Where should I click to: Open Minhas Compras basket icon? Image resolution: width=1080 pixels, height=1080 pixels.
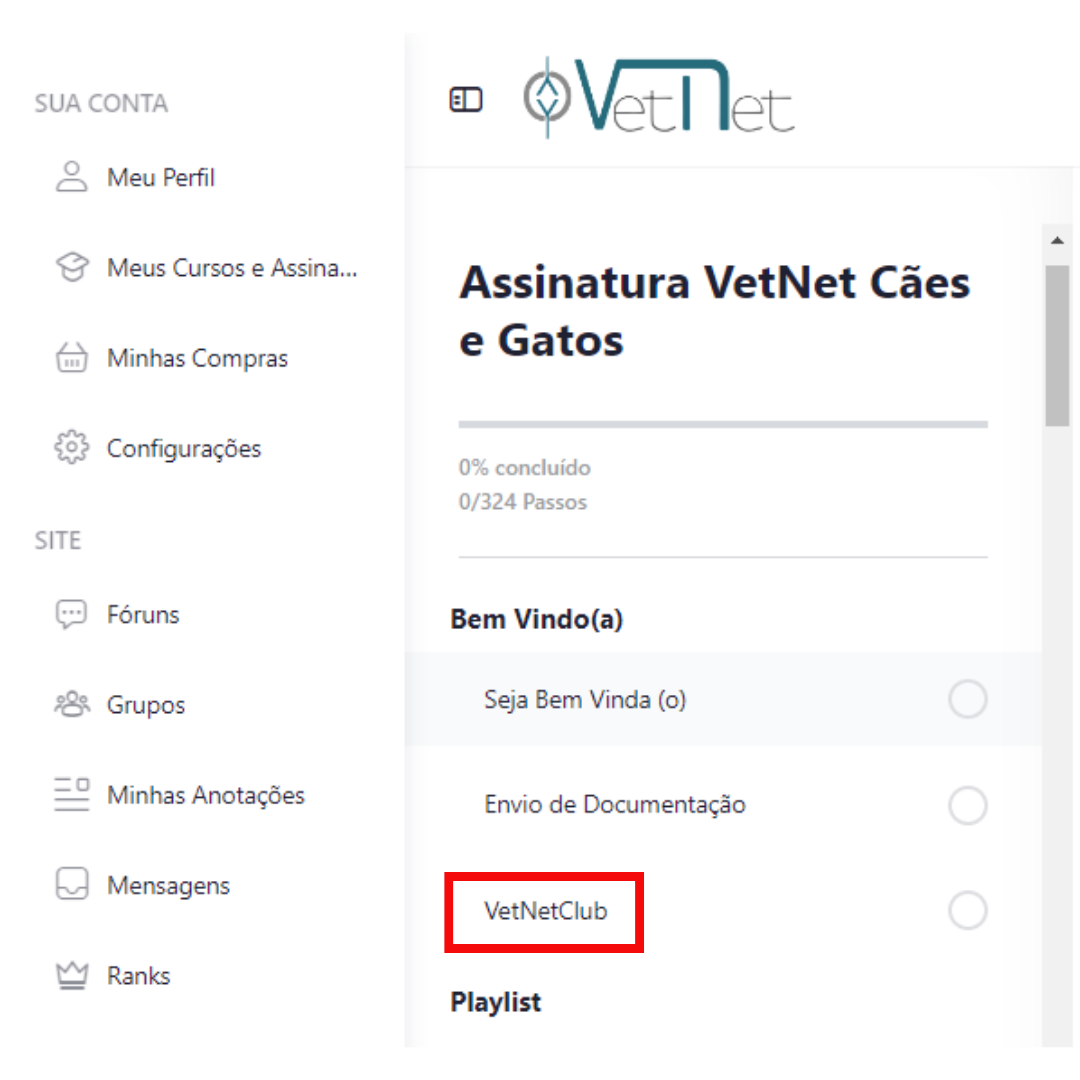pos(71,358)
